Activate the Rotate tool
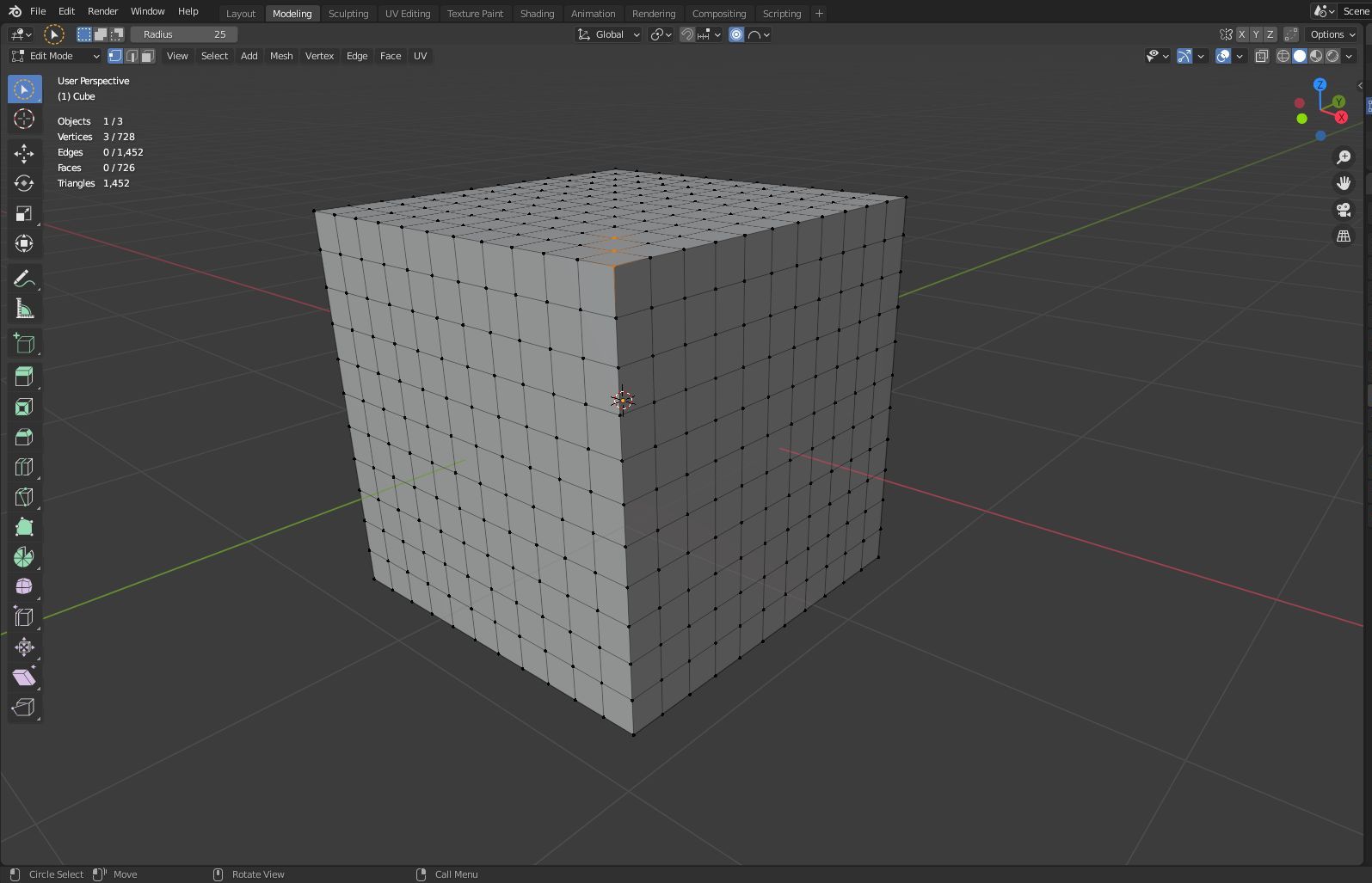This screenshot has width=1372, height=883. click(x=24, y=183)
